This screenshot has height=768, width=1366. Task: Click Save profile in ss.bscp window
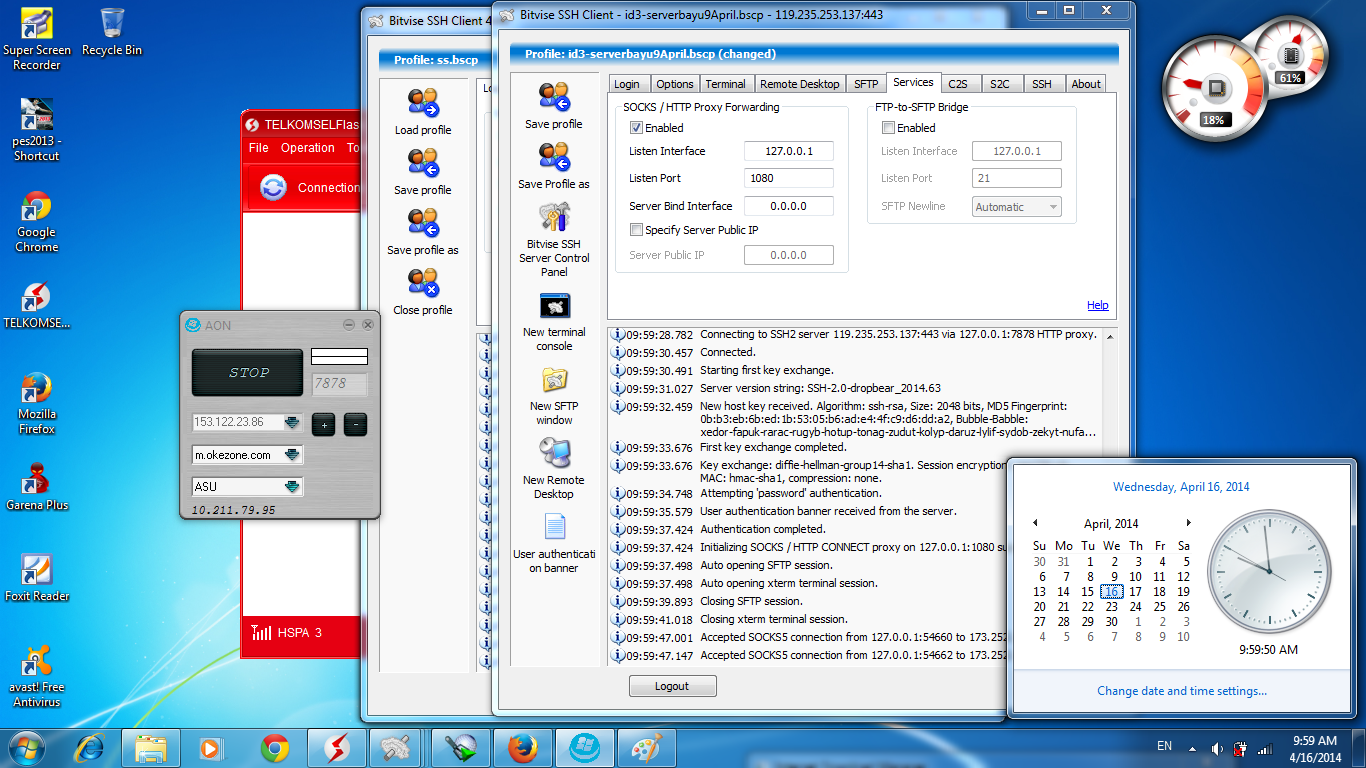click(x=423, y=163)
